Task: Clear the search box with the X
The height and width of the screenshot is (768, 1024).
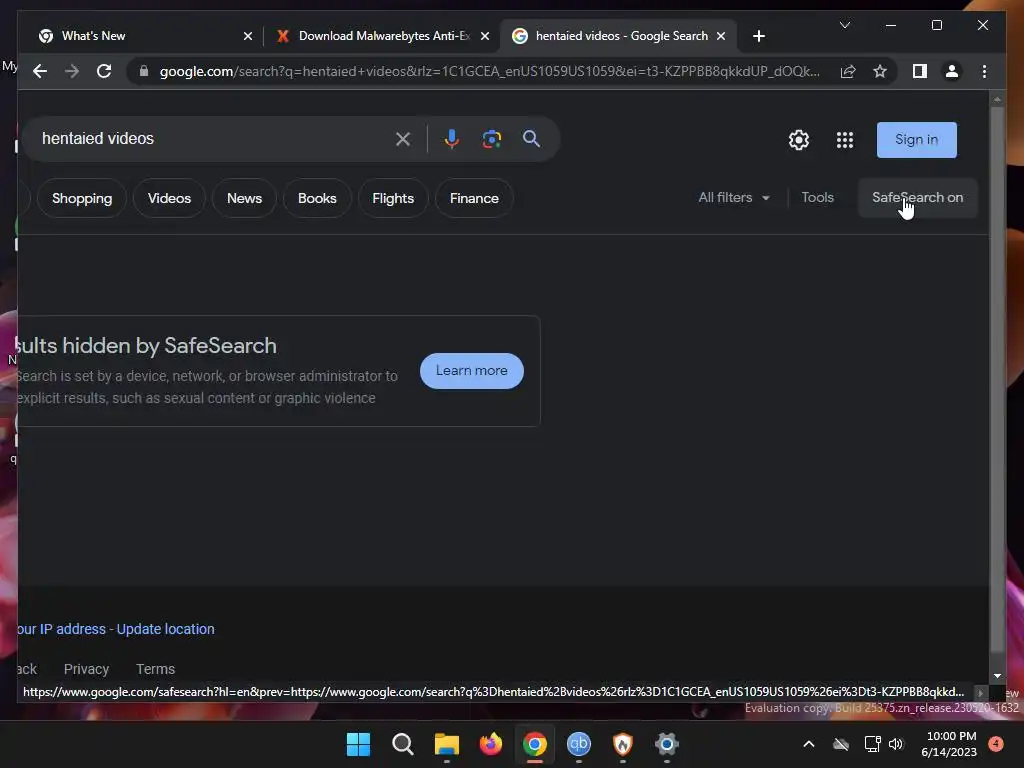Action: pos(403,138)
